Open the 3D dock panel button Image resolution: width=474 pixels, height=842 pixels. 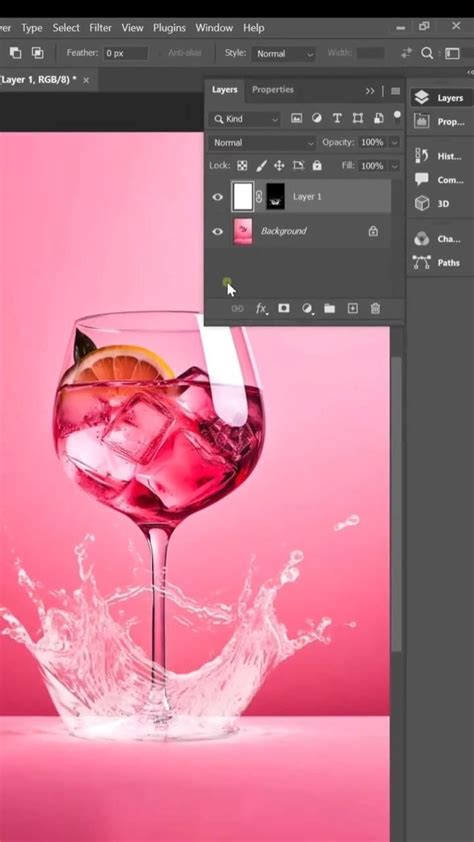click(441, 204)
